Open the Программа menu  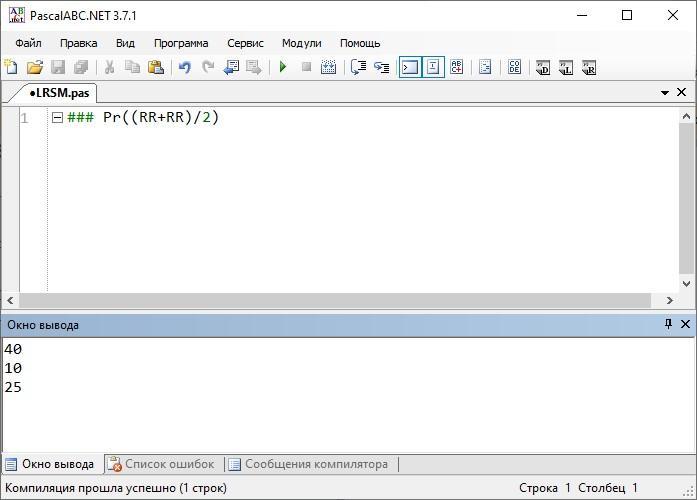181,43
